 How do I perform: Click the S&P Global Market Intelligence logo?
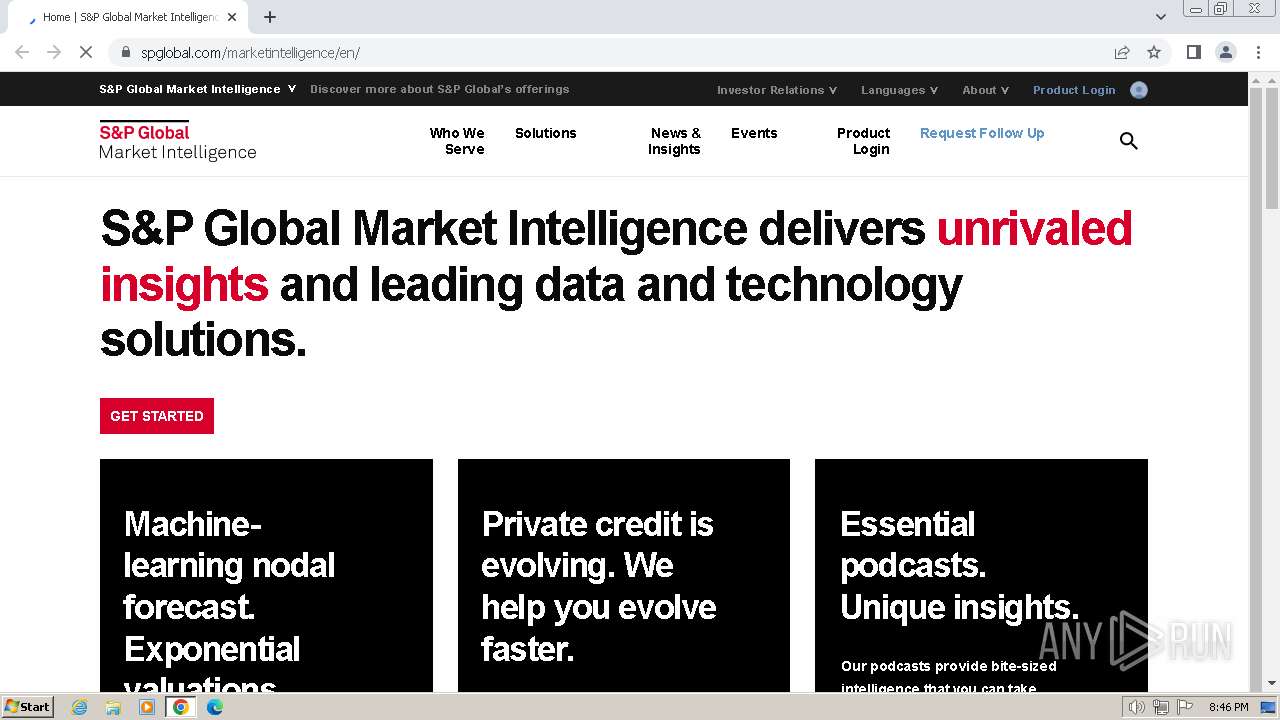(178, 141)
